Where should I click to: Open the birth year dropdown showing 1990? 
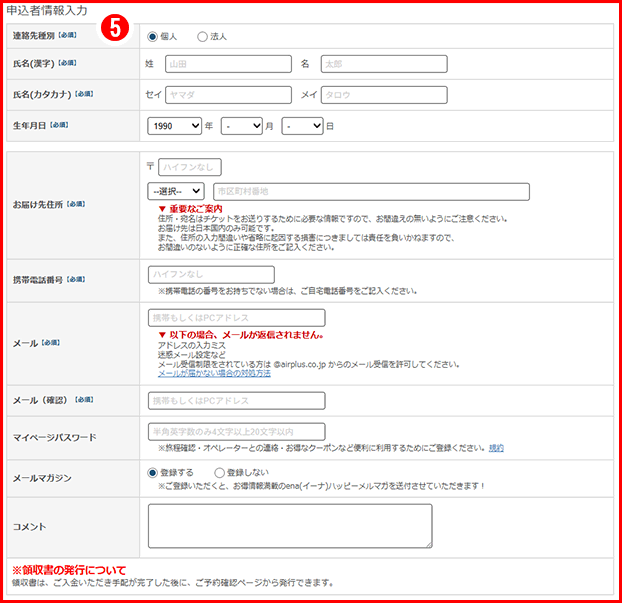point(174,126)
